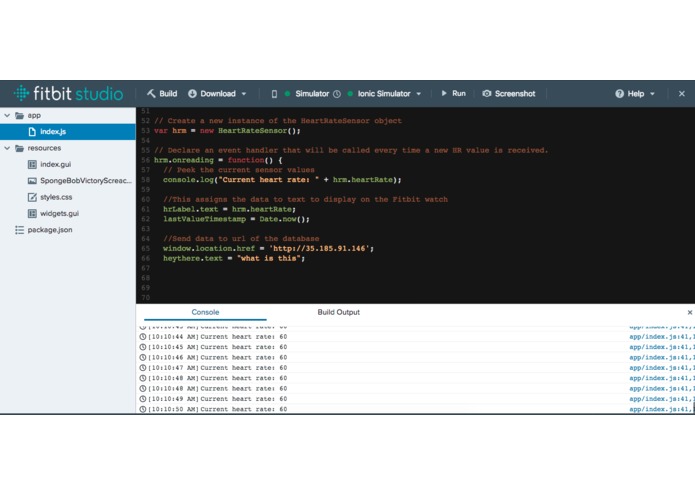695x494 pixels.
Task: Switch to the Build Output tab
Action: click(x=339, y=312)
